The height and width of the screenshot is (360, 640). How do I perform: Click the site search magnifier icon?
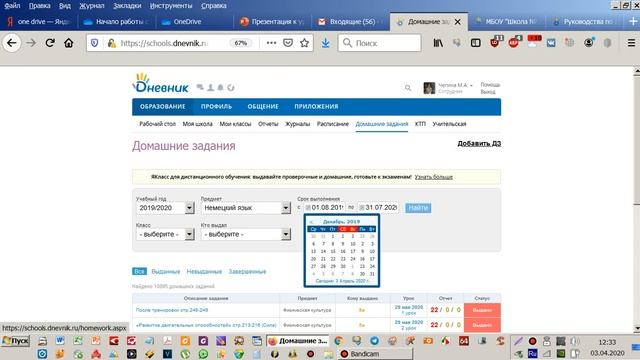(x=408, y=88)
